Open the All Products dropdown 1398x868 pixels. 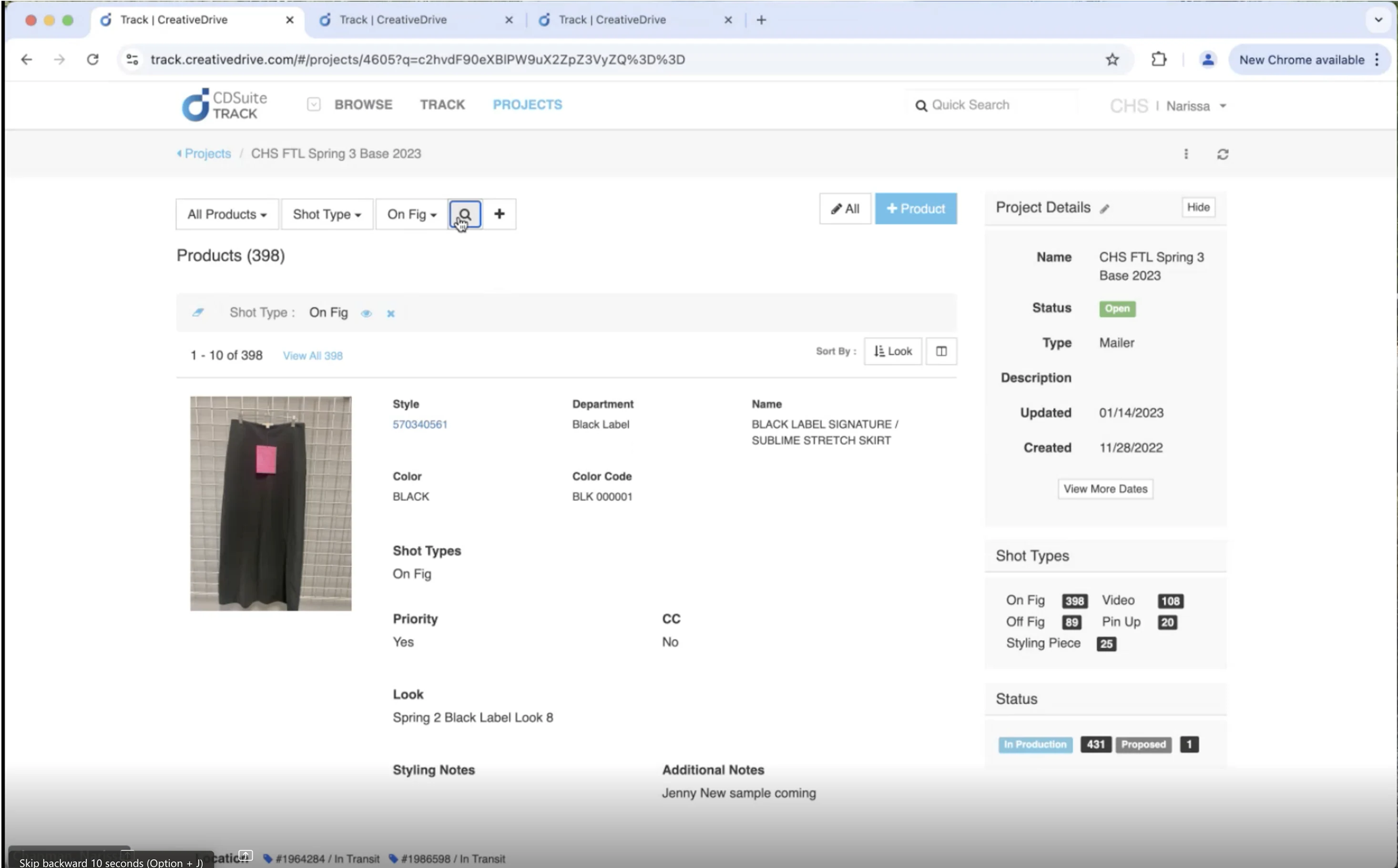click(x=227, y=214)
